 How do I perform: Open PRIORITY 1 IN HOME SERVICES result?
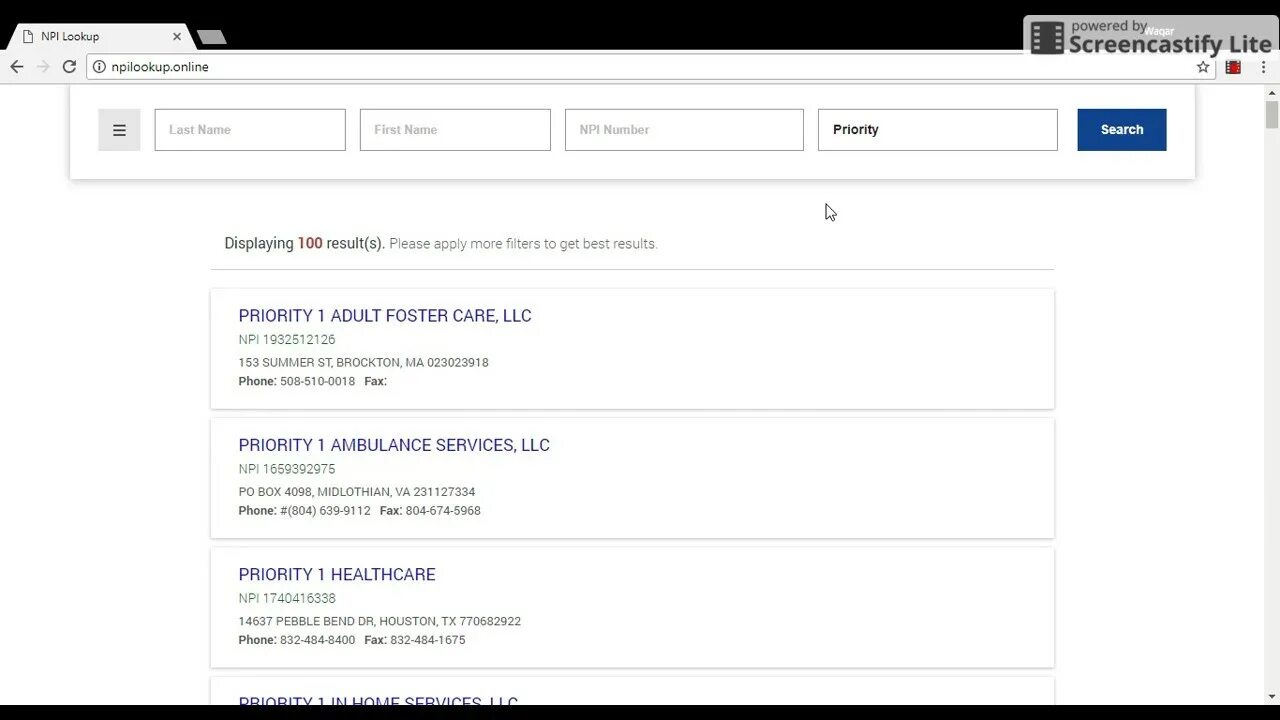pos(378,702)
